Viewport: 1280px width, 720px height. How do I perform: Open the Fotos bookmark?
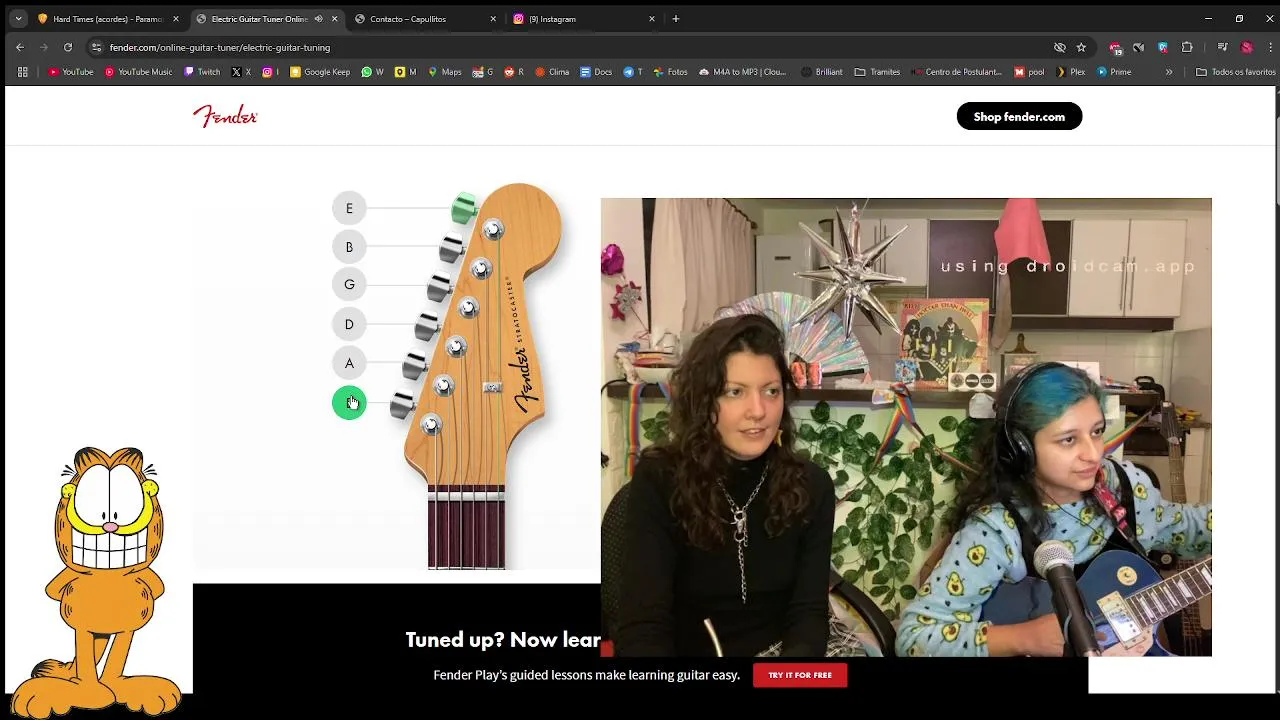click(x=670, y=72)
